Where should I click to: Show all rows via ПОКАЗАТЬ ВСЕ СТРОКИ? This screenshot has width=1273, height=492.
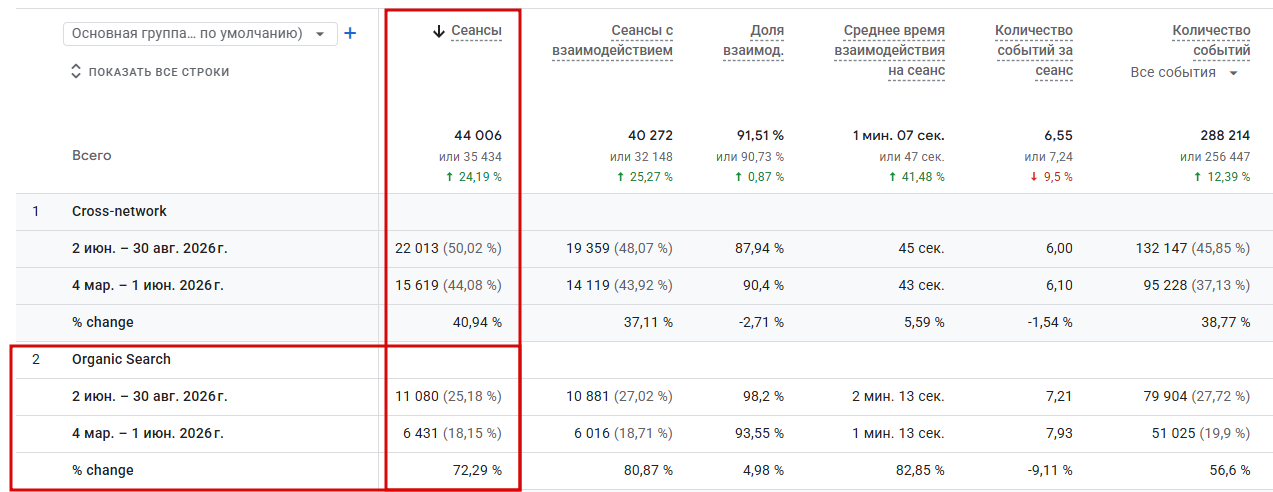(150, 72)
